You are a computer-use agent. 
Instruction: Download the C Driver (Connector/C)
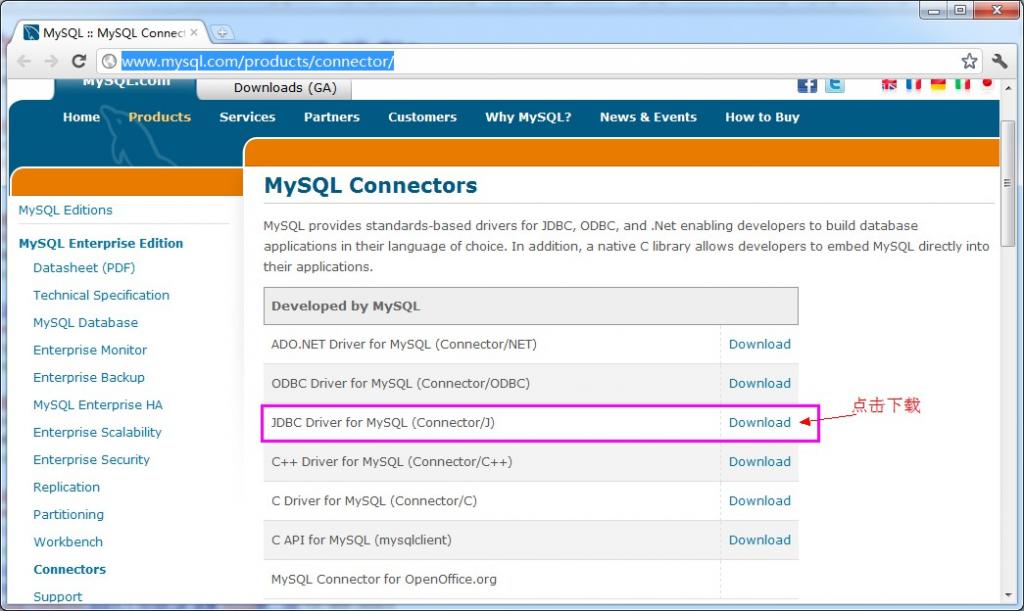coord(760,501)
